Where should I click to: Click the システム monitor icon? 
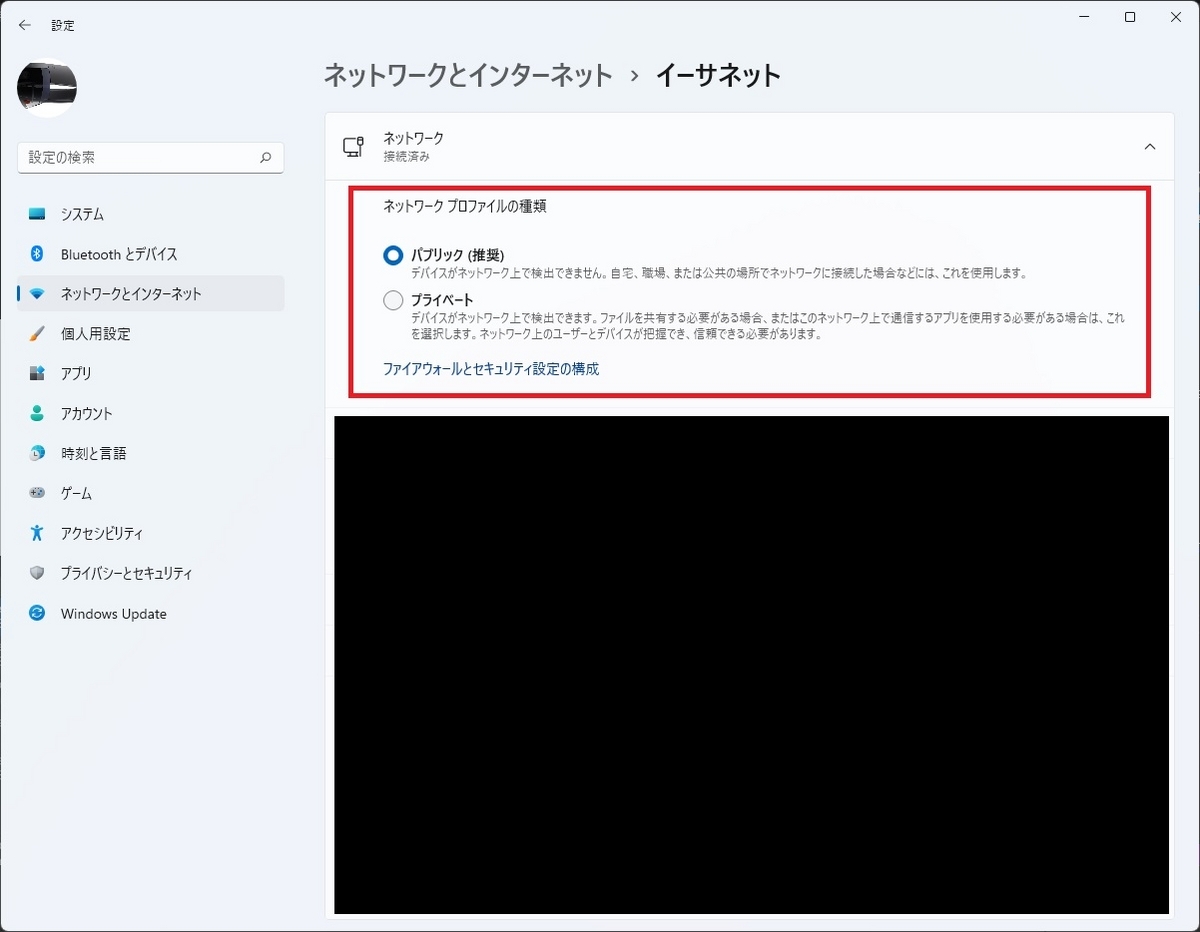coord(37,214)
